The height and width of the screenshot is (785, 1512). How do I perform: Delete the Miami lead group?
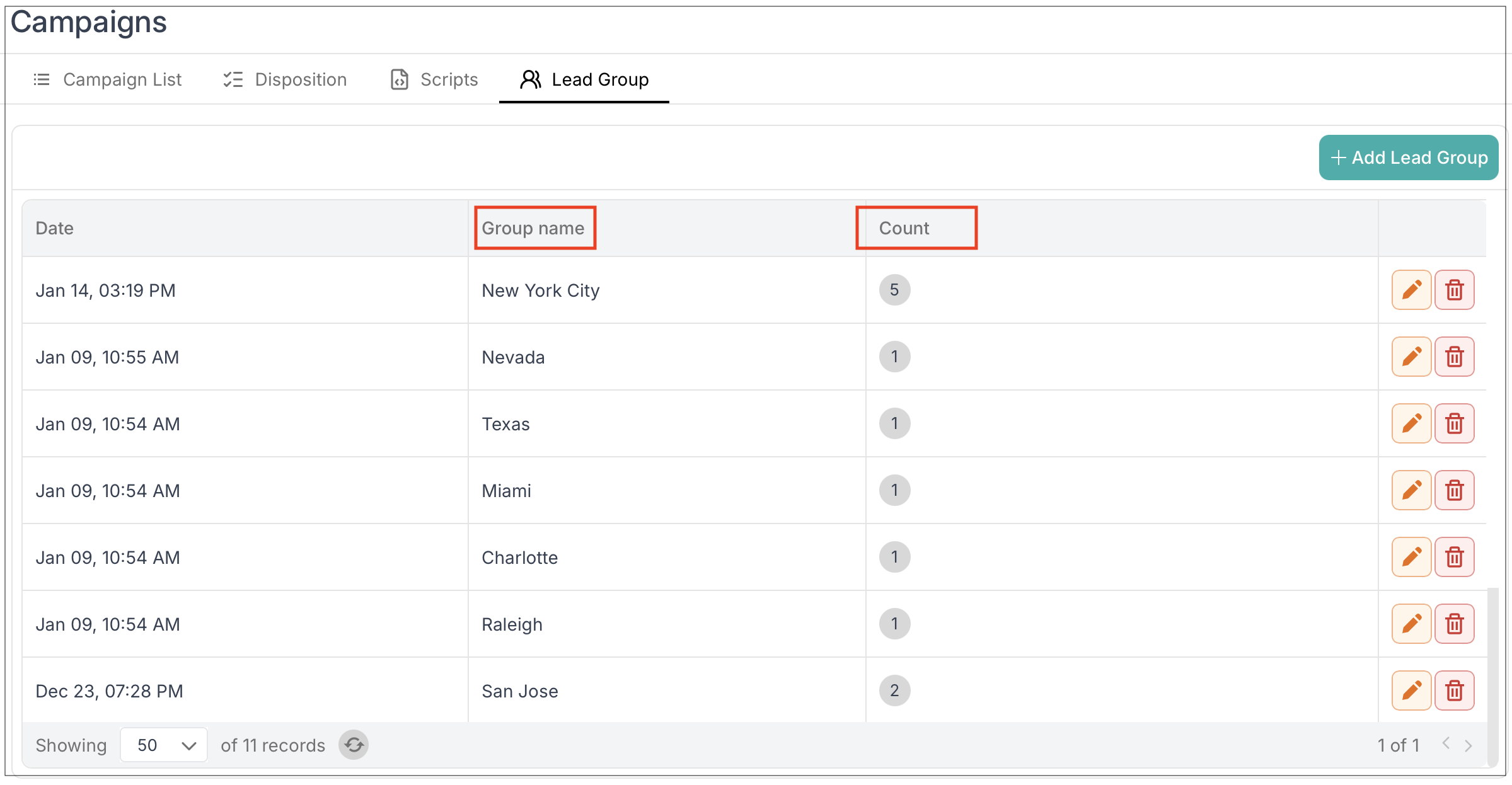point(1454,490)
